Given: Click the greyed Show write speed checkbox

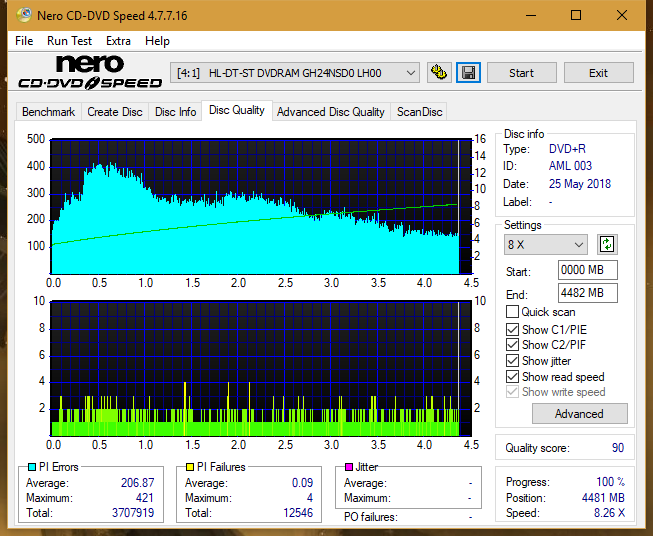Looking at the screenshot, I should (512, 391).
